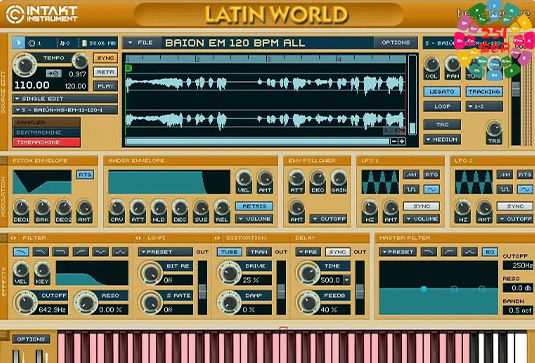Click the Delay OUT level slider
Image resolution: width=535 pixels, height=363 pixels.
click(360, 288)
